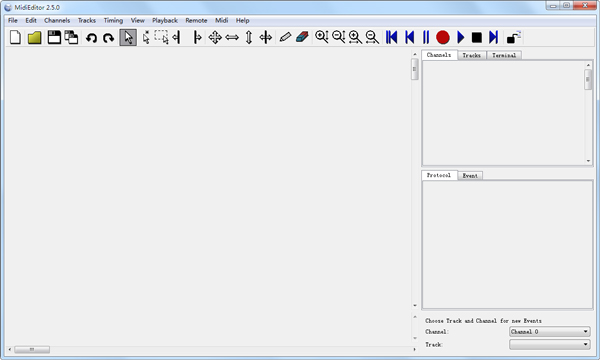Zoom in horizontally with the magnifier plus icon

click(x=355, y=37)
